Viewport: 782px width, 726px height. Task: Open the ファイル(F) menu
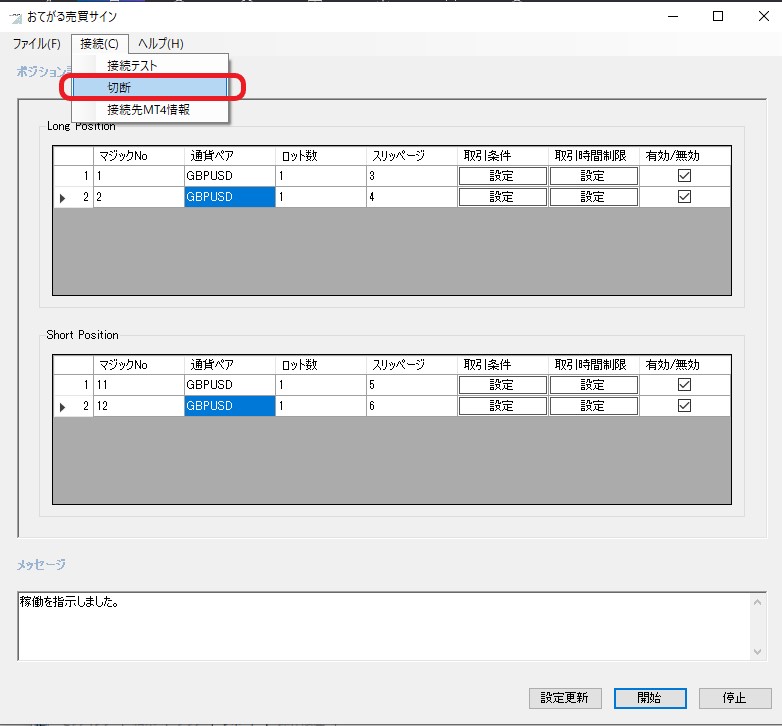tap(37, 44)
